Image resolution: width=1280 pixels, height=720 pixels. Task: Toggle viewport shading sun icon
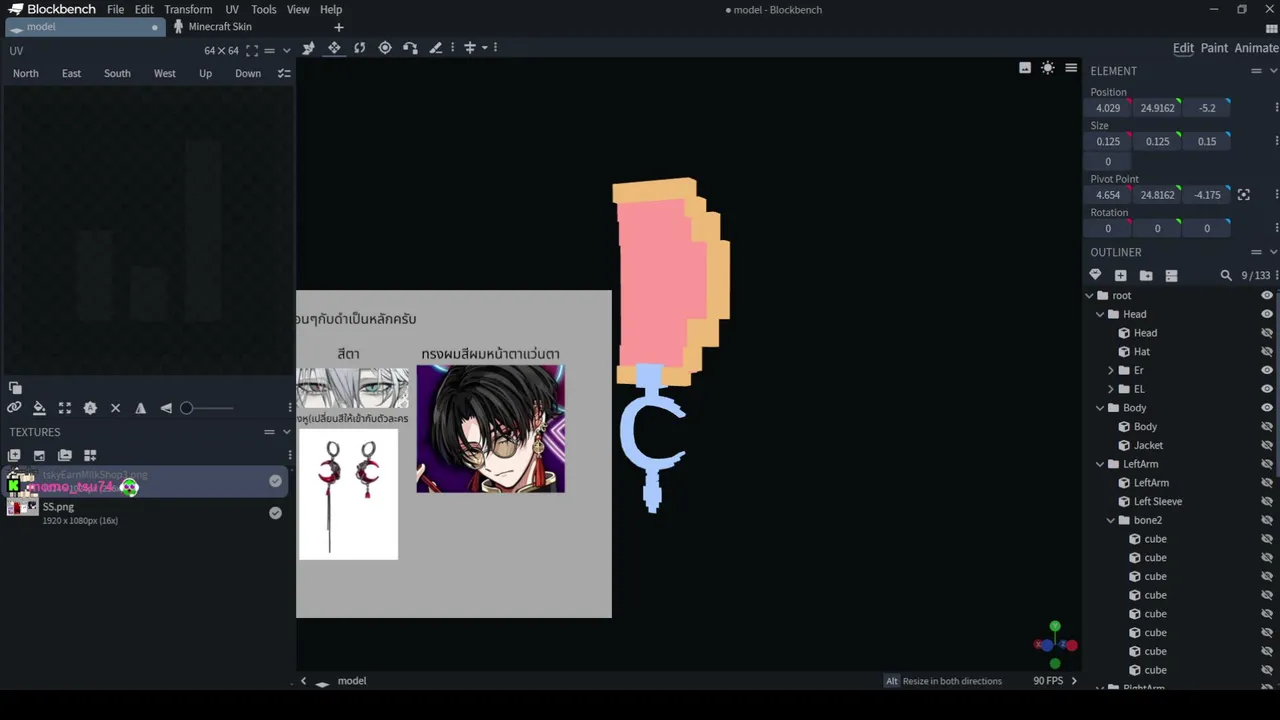coord(1047,68)
